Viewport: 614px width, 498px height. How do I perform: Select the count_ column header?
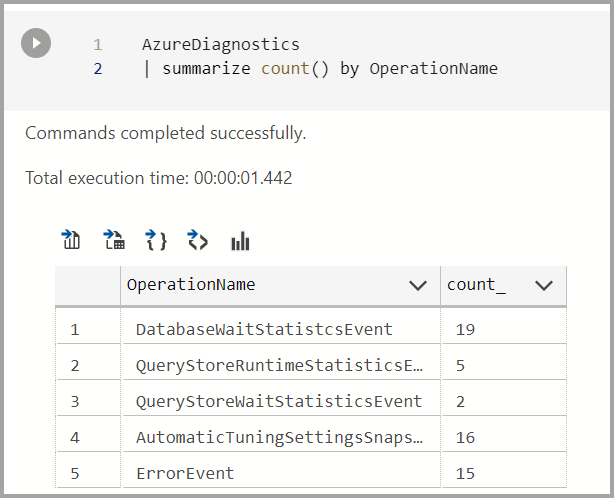click(x=503, y=285)
